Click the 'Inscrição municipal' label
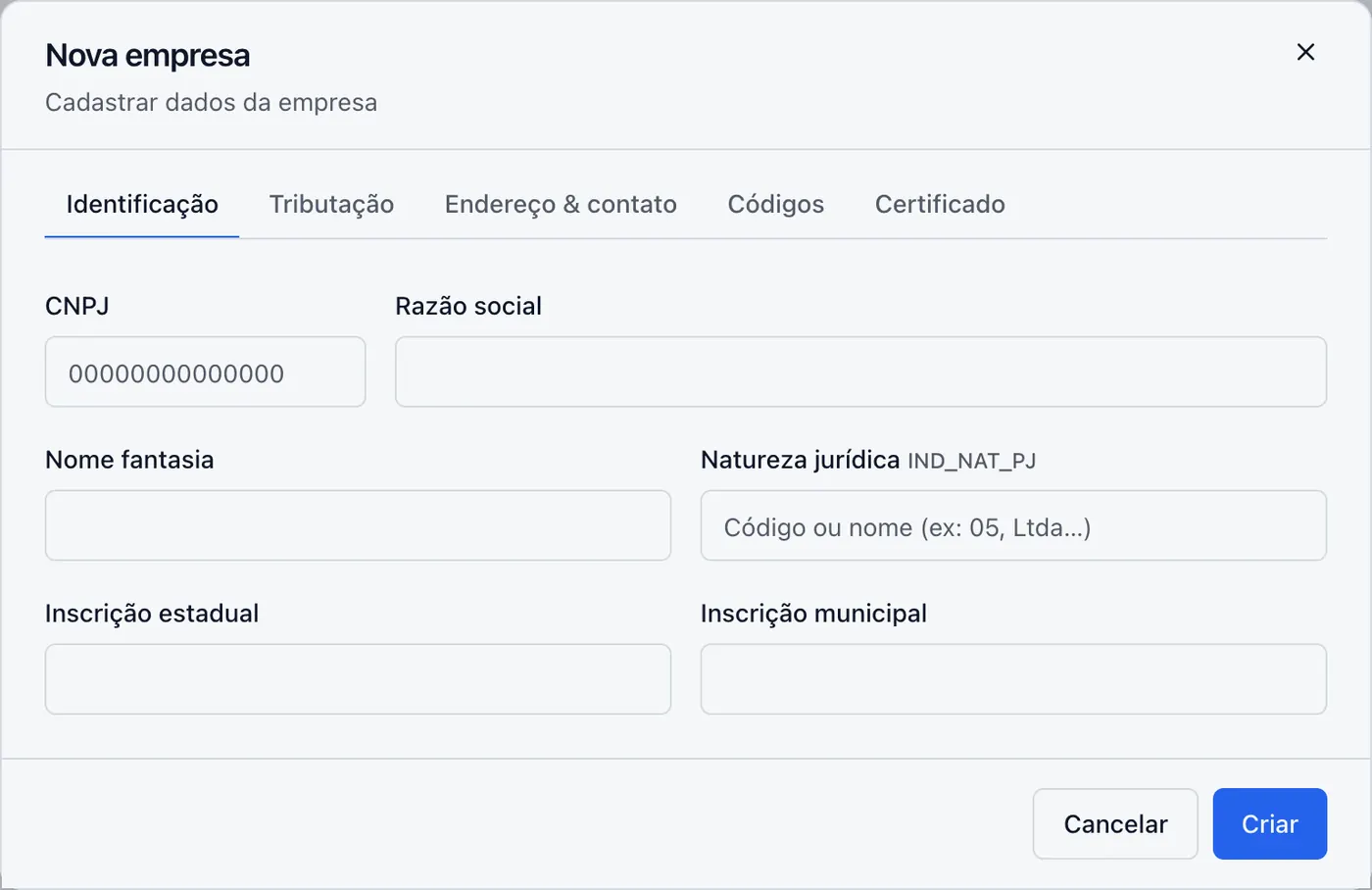This screenshot has height=890, width=1372. point(813,614)
